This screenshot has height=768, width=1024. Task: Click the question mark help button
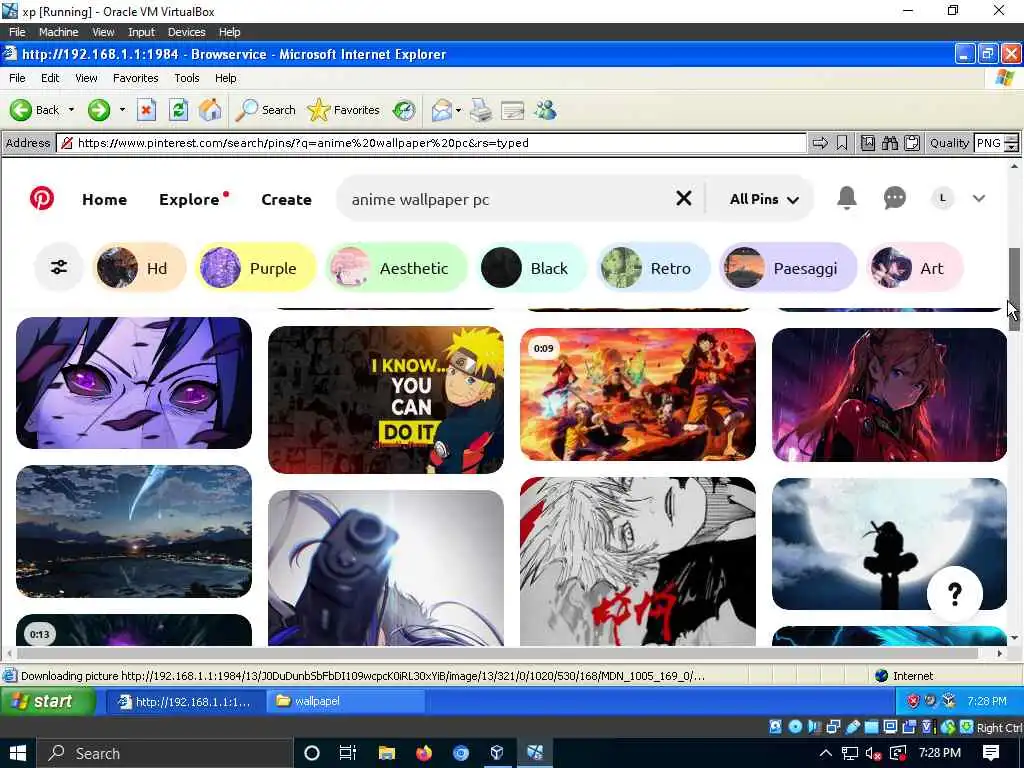point(954,594)
